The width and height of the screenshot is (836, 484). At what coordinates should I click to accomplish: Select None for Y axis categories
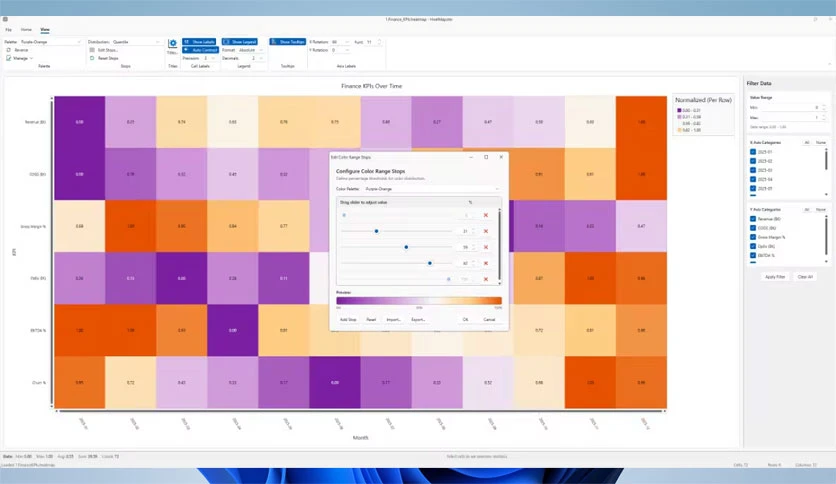(821, 210)
